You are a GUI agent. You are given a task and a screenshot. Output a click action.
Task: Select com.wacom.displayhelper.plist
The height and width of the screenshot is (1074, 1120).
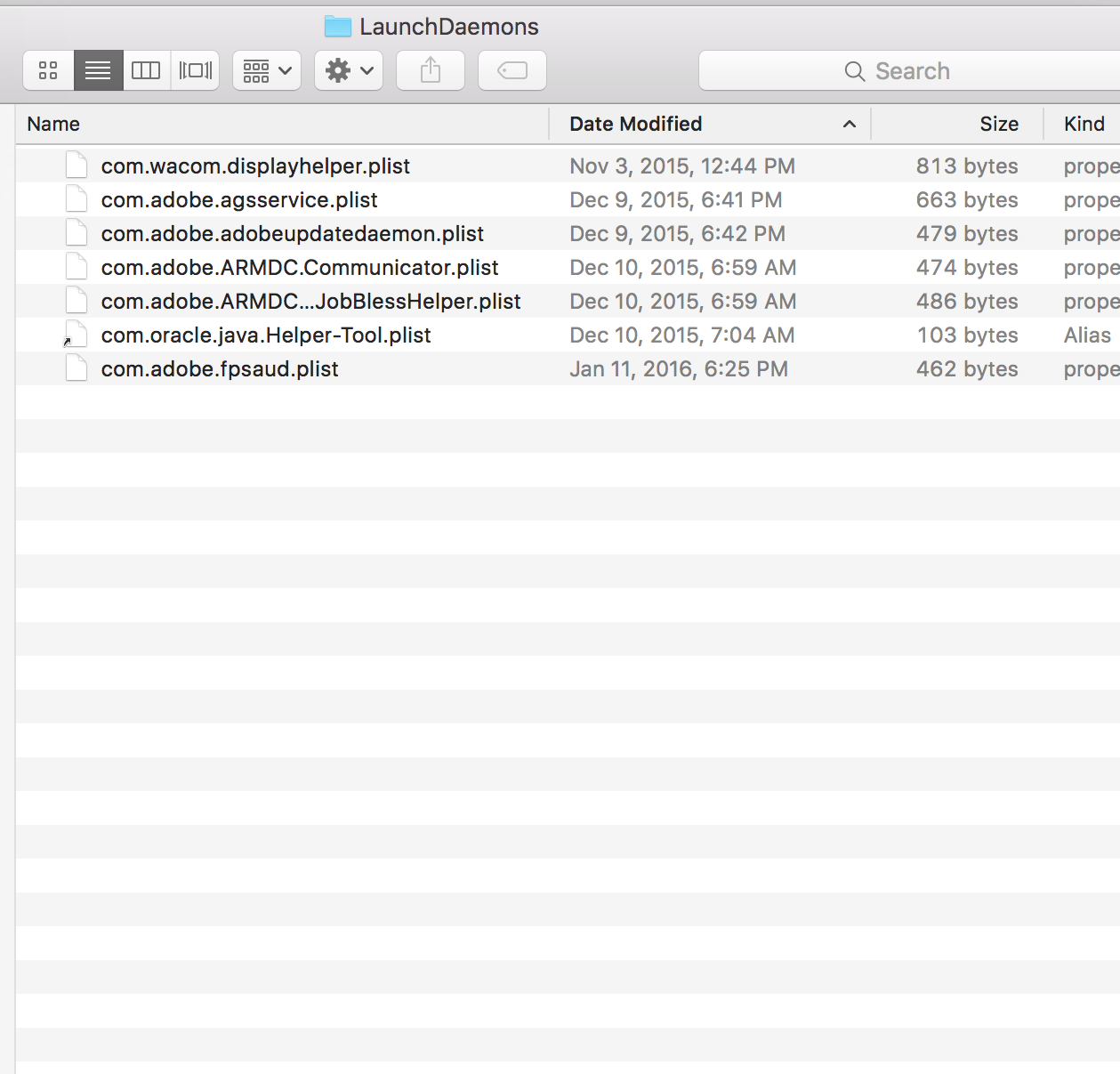pos(568,166)
